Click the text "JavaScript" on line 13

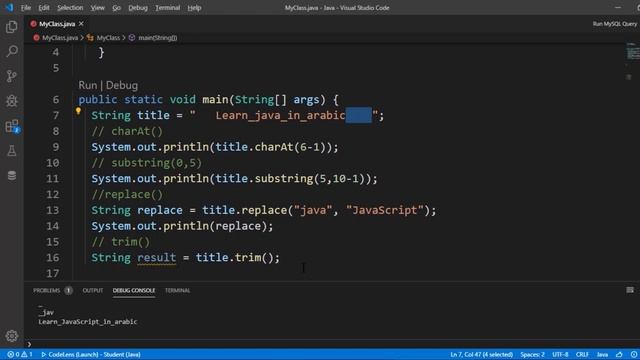click(385, 210)
